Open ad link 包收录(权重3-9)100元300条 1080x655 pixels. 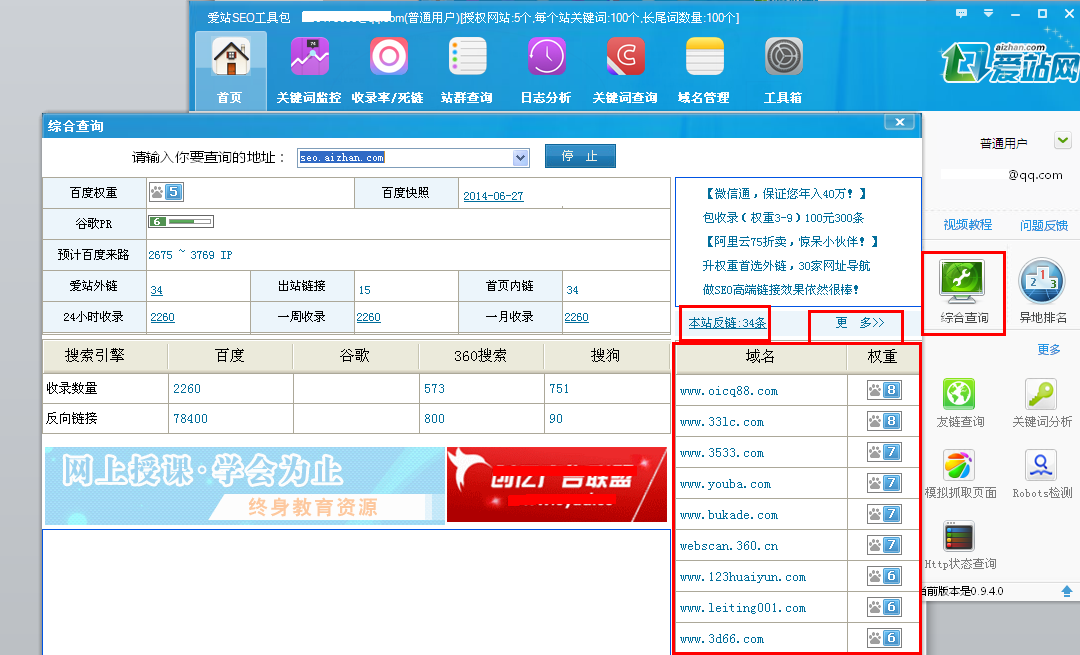tap(783, 218)
